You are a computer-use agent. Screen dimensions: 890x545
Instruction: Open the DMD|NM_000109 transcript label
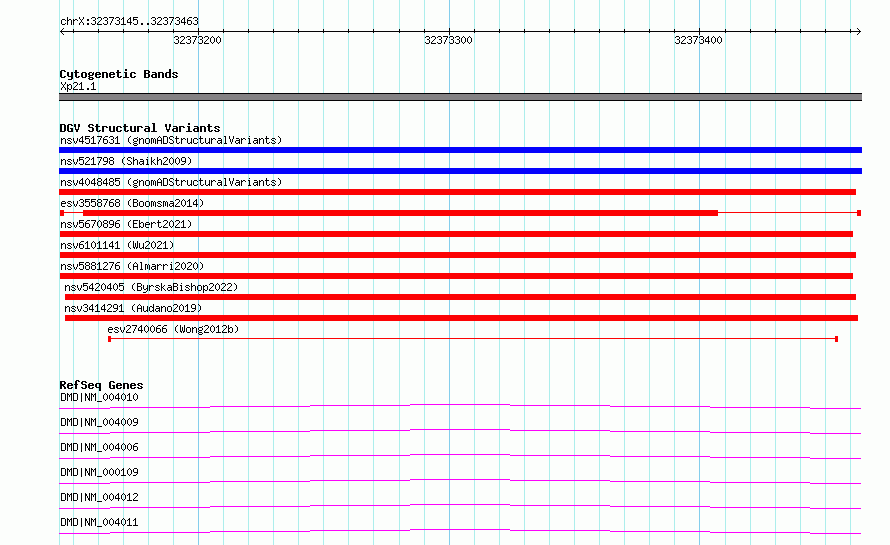[99, 472]
